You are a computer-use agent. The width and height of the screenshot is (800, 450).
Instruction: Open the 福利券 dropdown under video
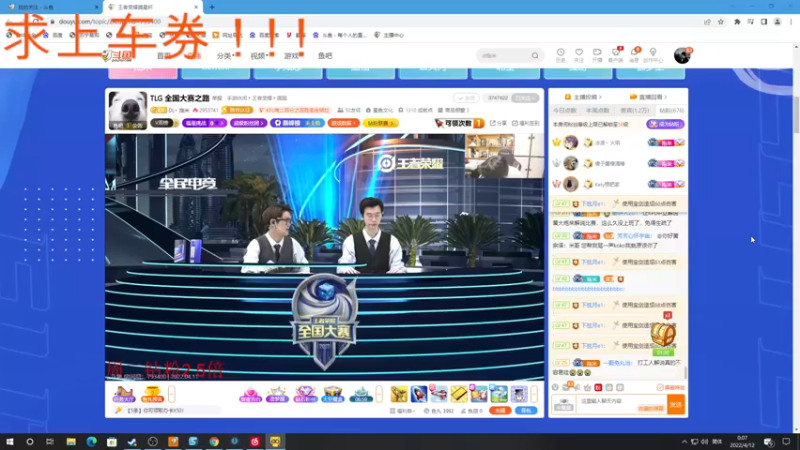click(403, 411)
